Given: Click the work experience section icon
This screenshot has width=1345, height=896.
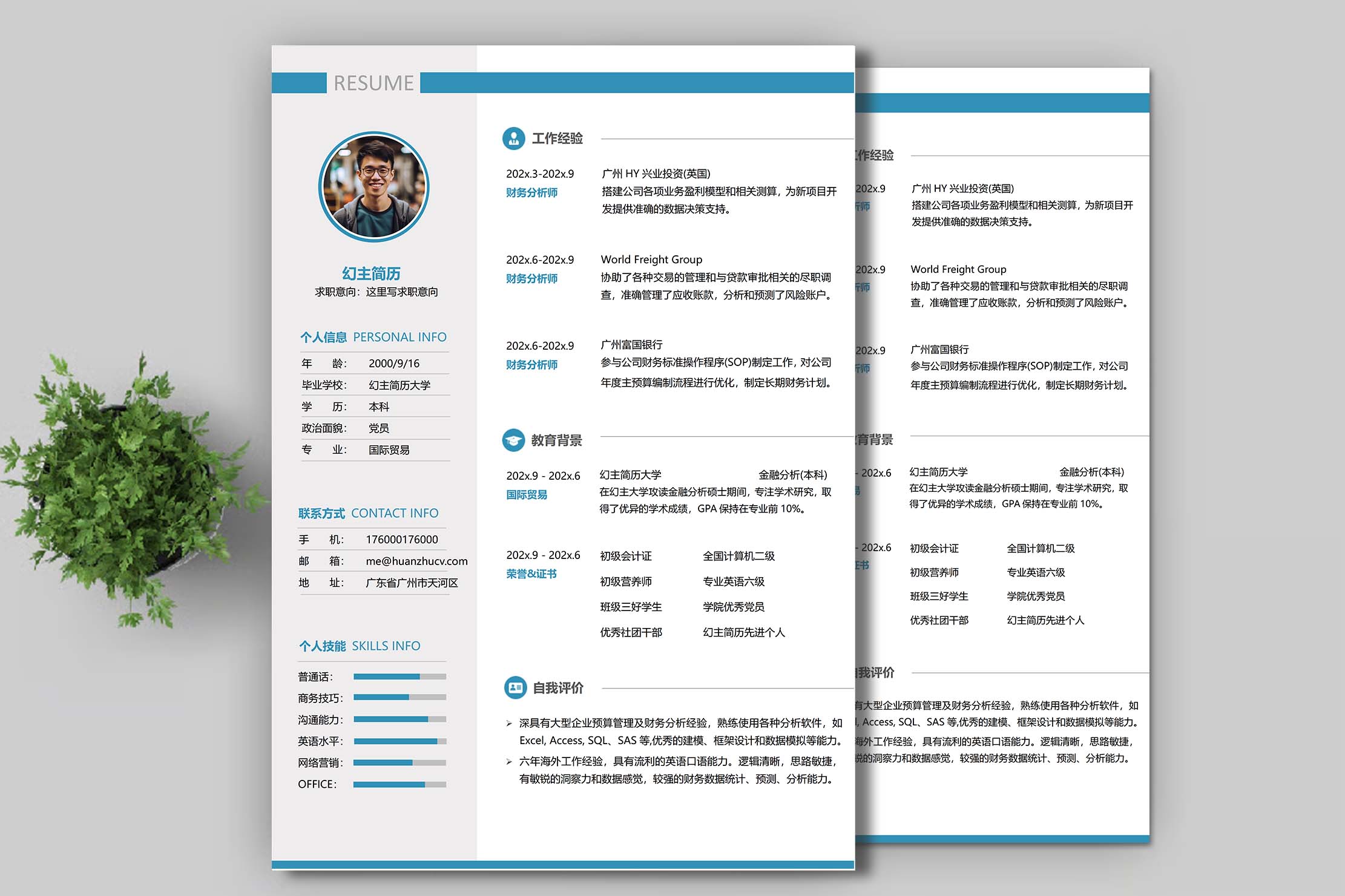Looking at the screenshot, I should (513, 139).
